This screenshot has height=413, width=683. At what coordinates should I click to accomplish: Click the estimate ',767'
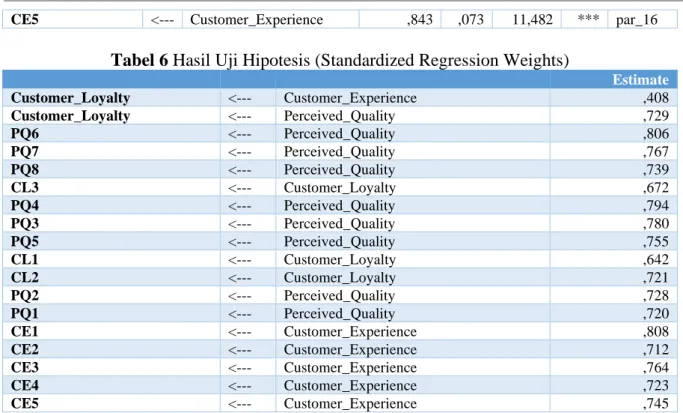[x=656, y=152]
